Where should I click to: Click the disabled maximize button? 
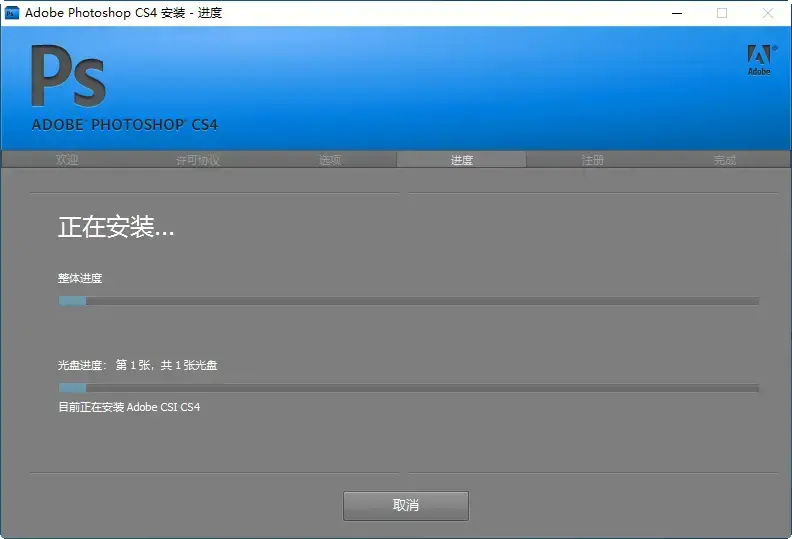[722, 13]
